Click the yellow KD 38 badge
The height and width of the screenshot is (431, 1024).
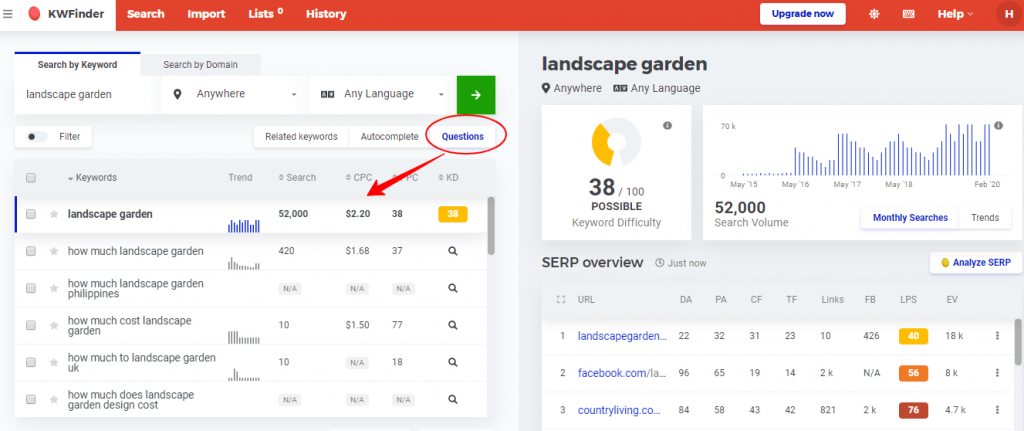coord(453,214)
